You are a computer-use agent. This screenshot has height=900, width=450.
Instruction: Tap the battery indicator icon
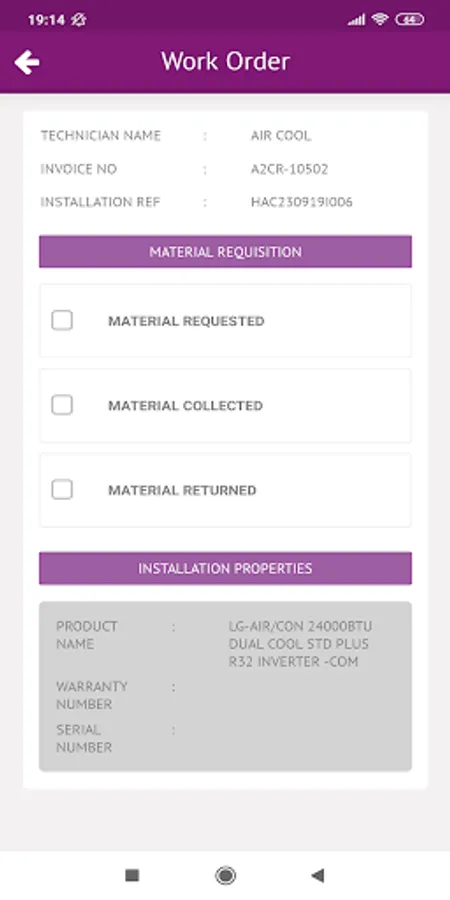410,20
